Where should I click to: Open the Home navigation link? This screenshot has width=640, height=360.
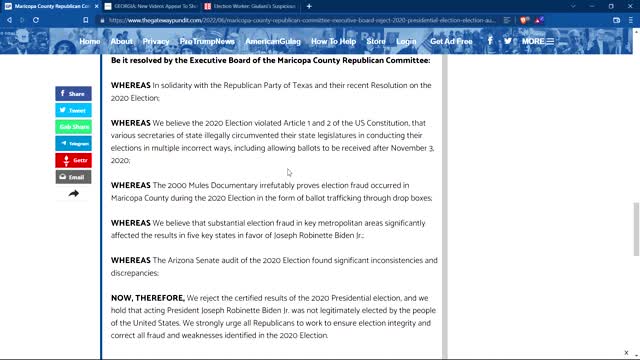click(89, 41)
